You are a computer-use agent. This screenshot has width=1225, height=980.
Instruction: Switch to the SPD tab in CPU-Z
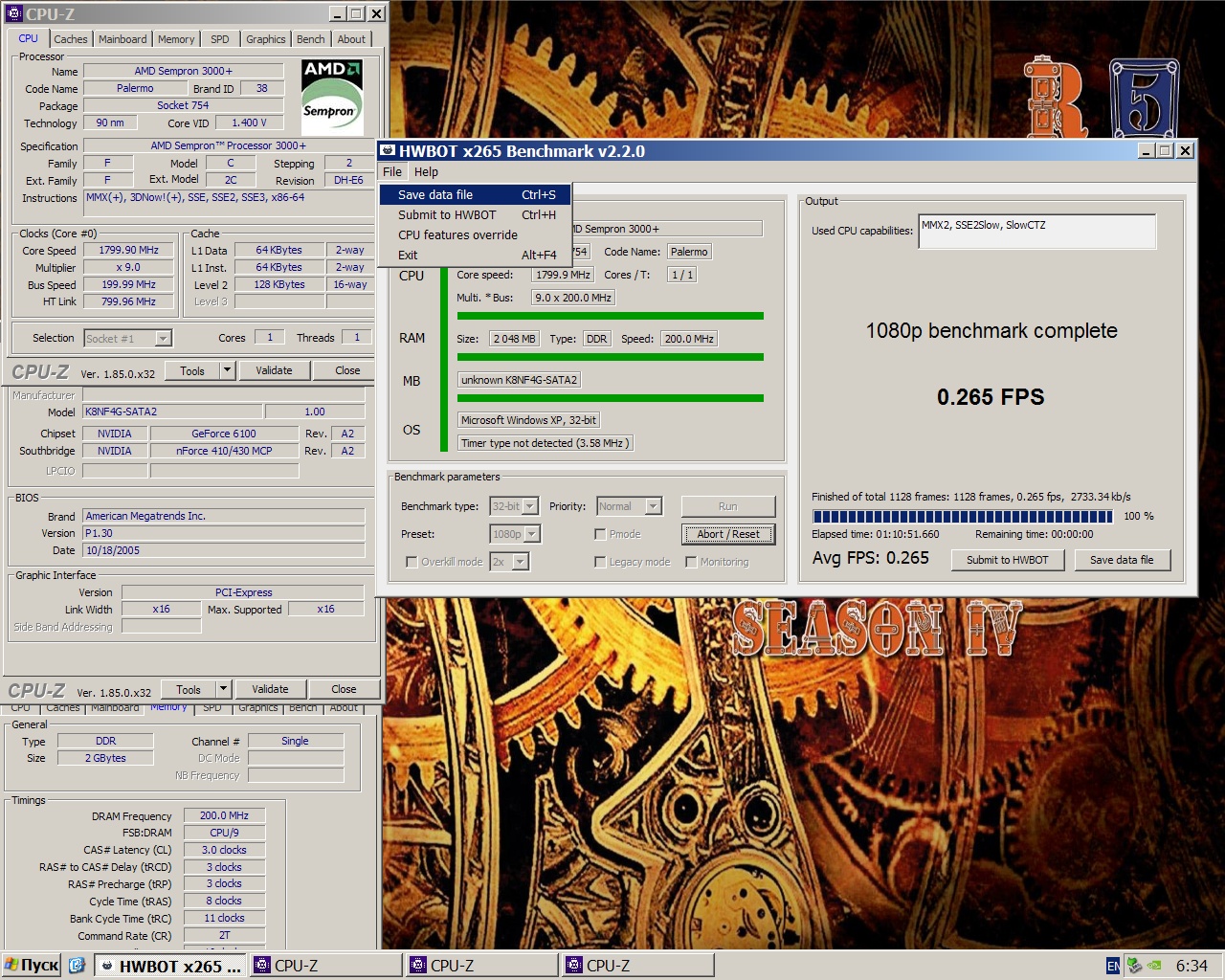[x=220, y=39]
